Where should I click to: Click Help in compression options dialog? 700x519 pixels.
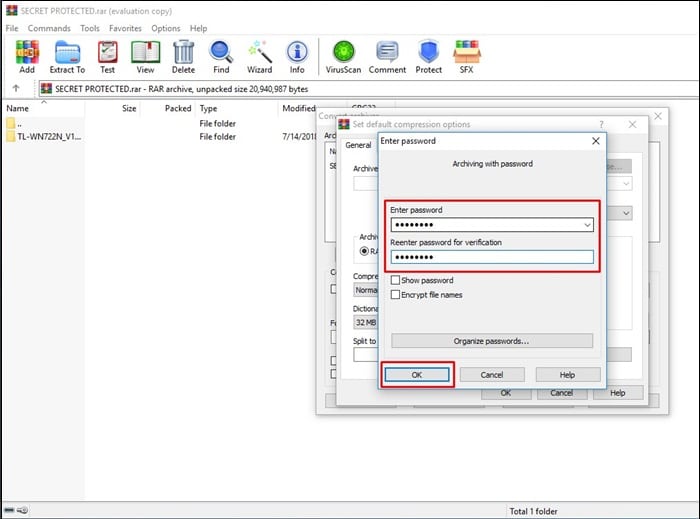click(x=618, y=393)
